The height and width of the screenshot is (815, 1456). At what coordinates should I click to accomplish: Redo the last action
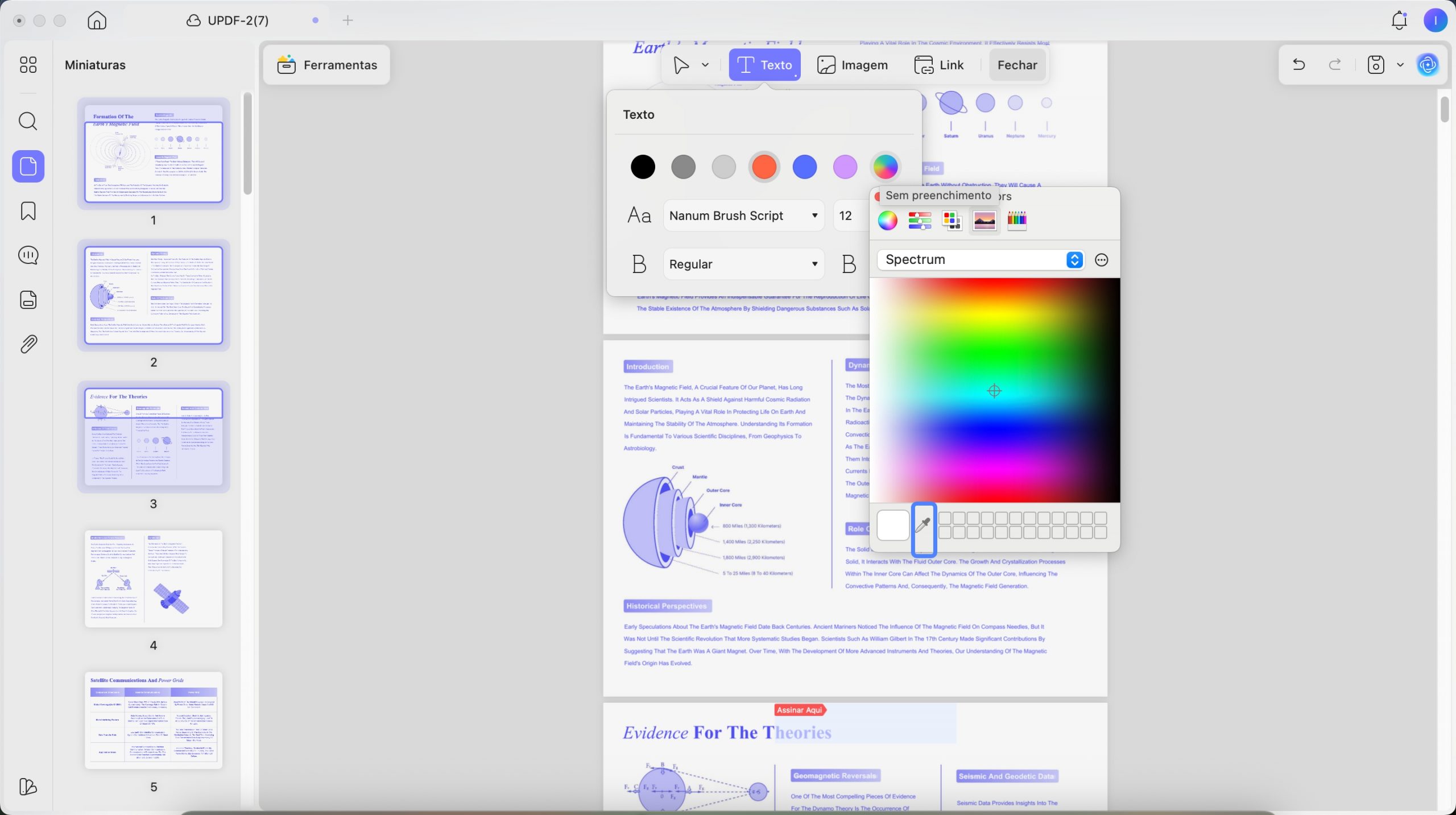tap(1335, 65)
